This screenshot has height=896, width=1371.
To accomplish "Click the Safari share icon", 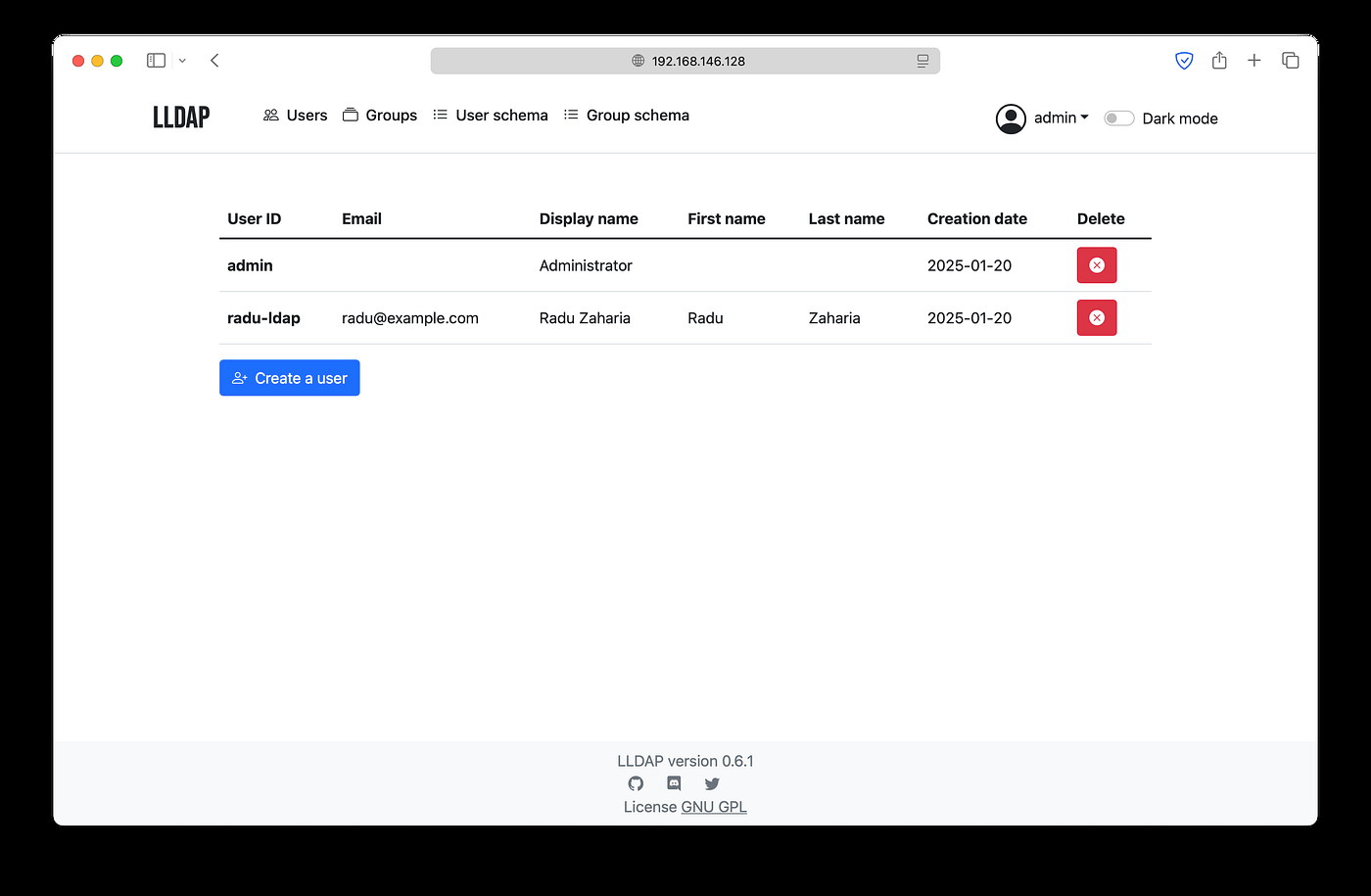I will (1219, 61).
